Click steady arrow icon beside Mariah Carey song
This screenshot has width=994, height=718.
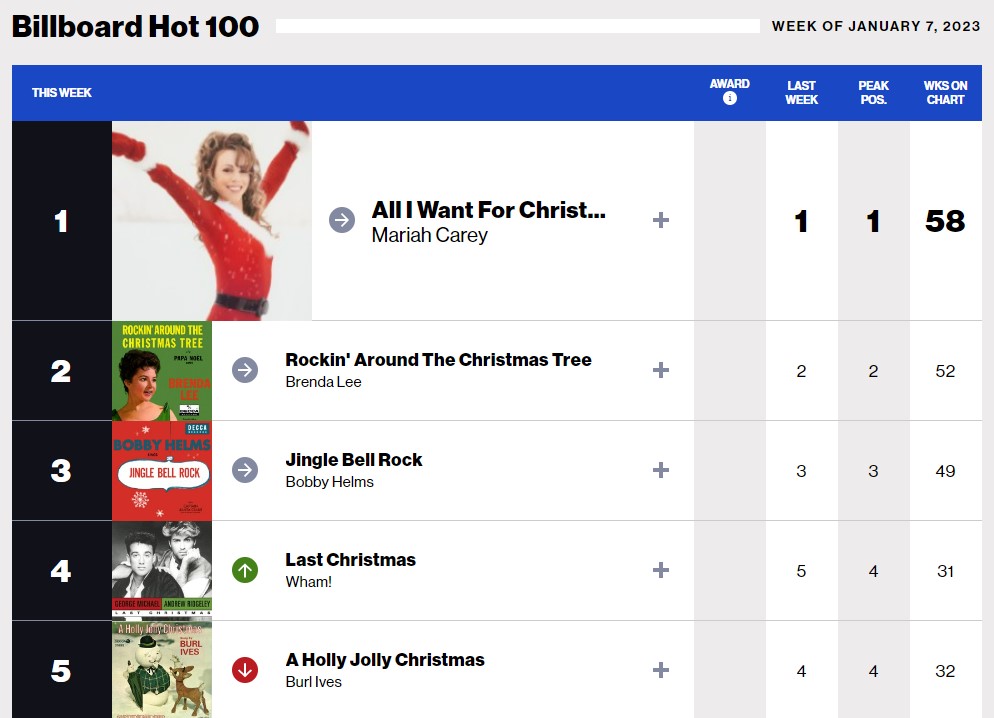(342, 220)
